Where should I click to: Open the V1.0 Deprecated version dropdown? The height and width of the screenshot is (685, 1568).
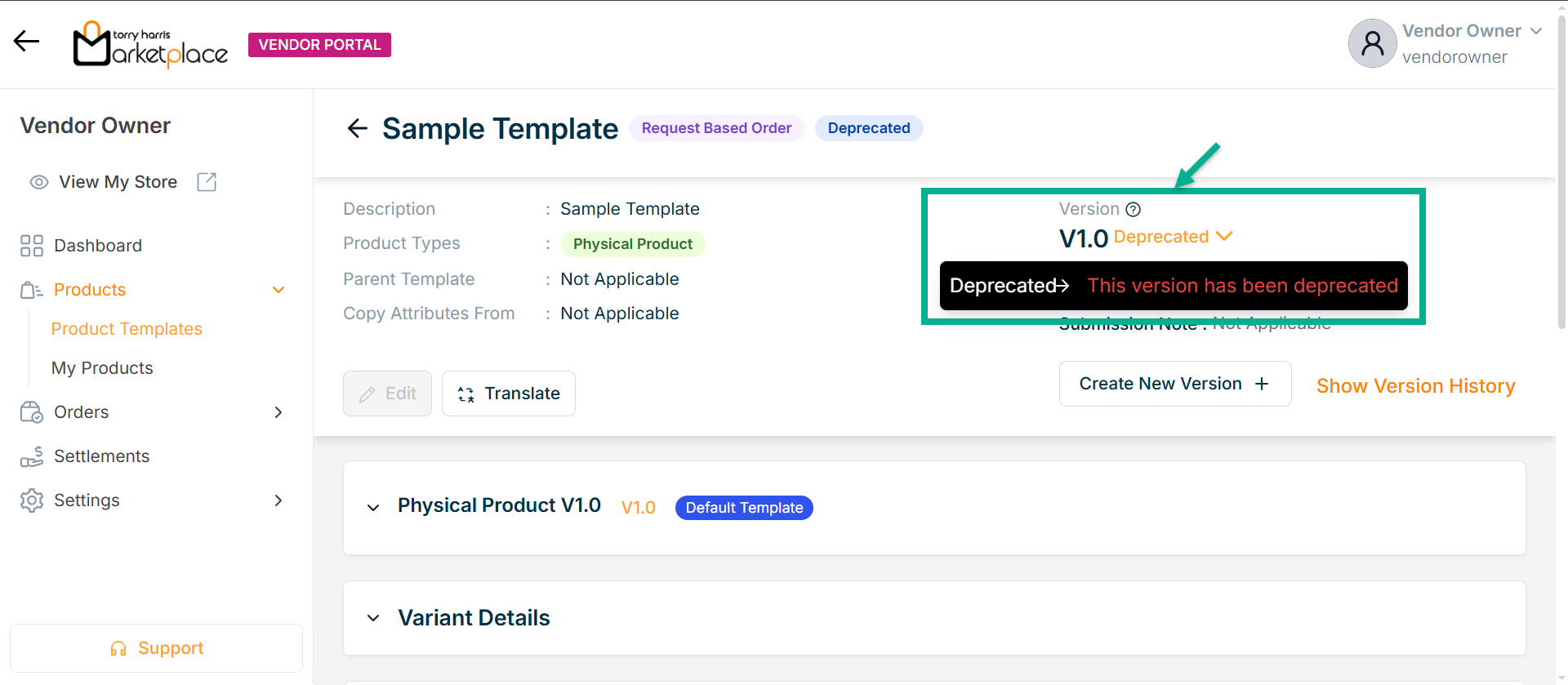pyautogui.click(x=1223, y=237)
